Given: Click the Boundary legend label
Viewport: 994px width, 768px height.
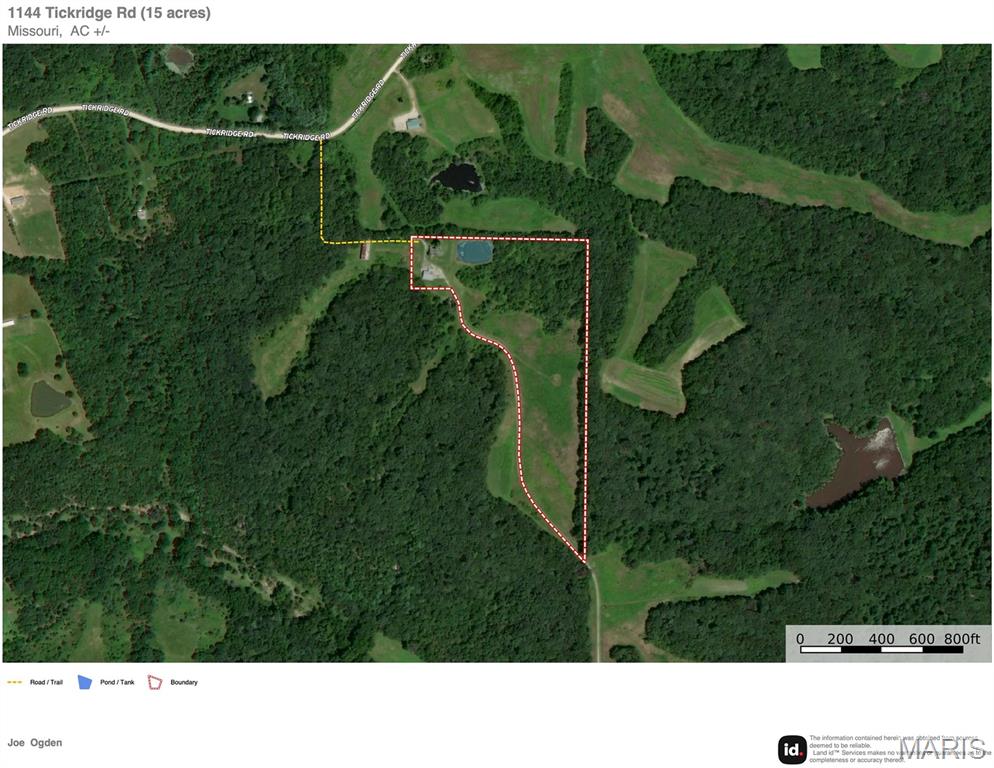Looking at the screenshot, I should (184, 682).
